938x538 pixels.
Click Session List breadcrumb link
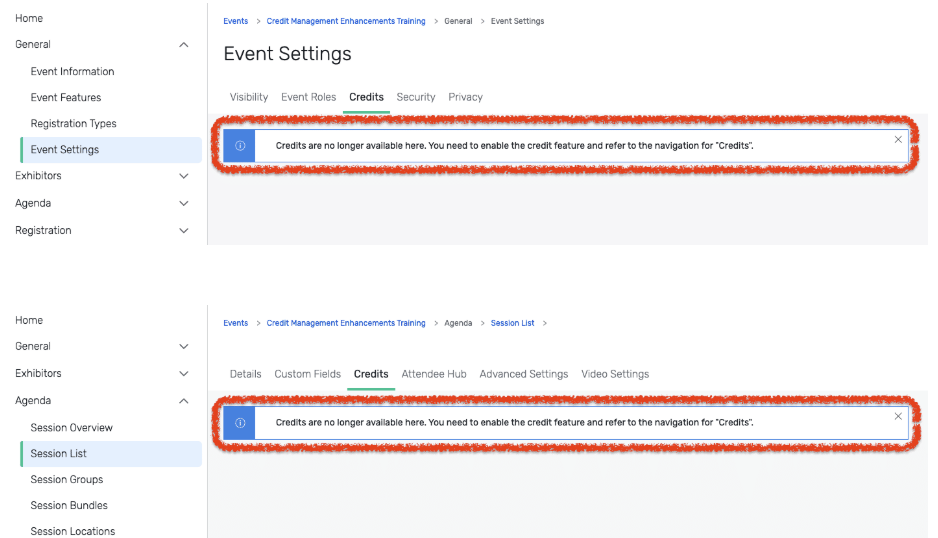coord(513,323)
